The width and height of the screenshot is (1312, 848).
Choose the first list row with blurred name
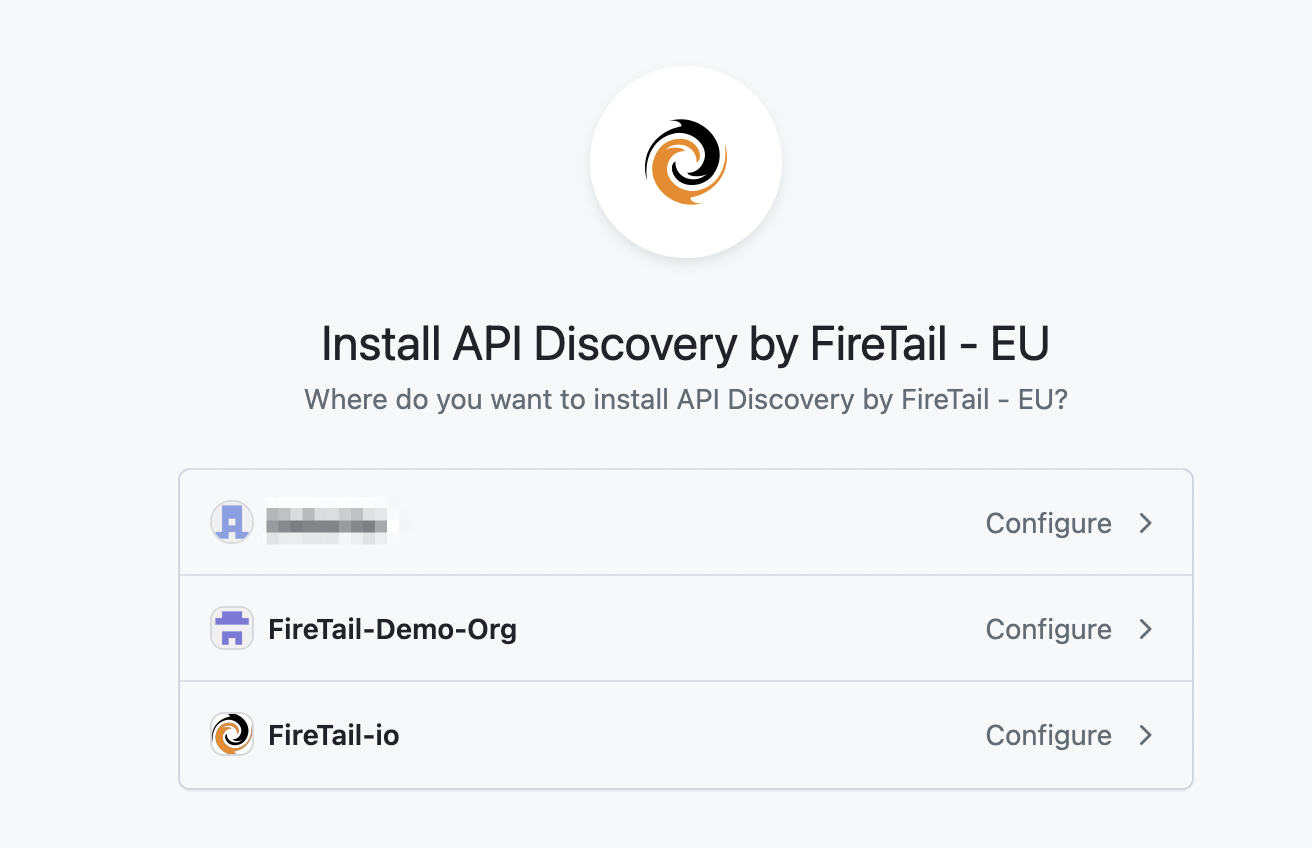686,523
